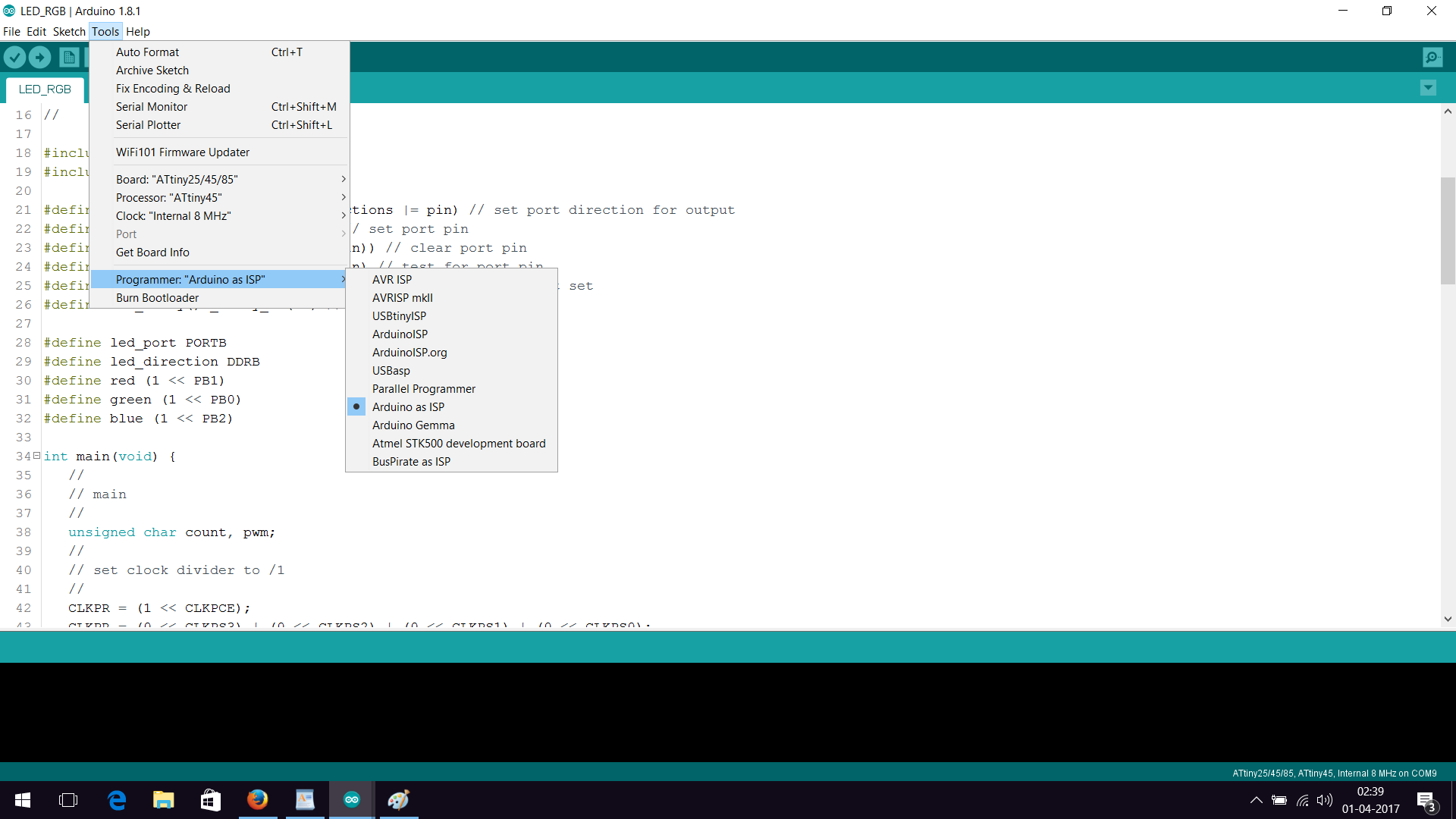Select ArduinoISP.org programmer
Screen dimensions: 1456x819
pos(451,353)
